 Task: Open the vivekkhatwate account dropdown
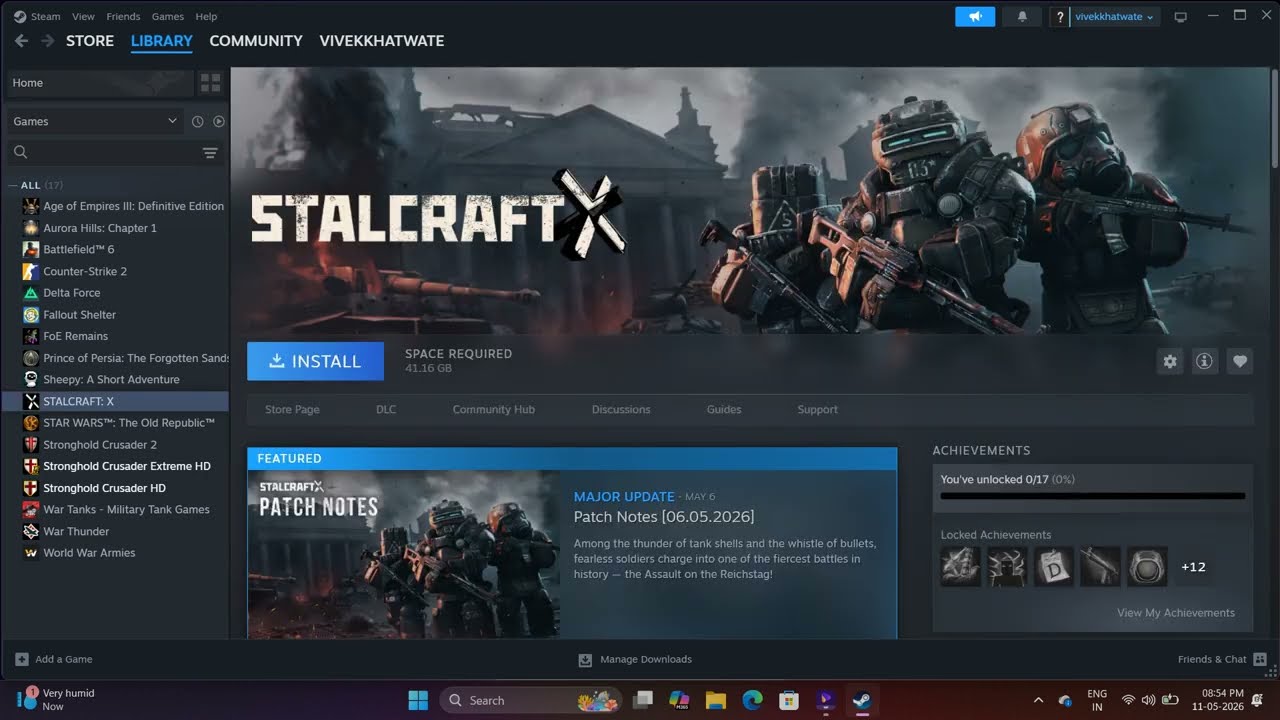click(x=1114, y=17)
